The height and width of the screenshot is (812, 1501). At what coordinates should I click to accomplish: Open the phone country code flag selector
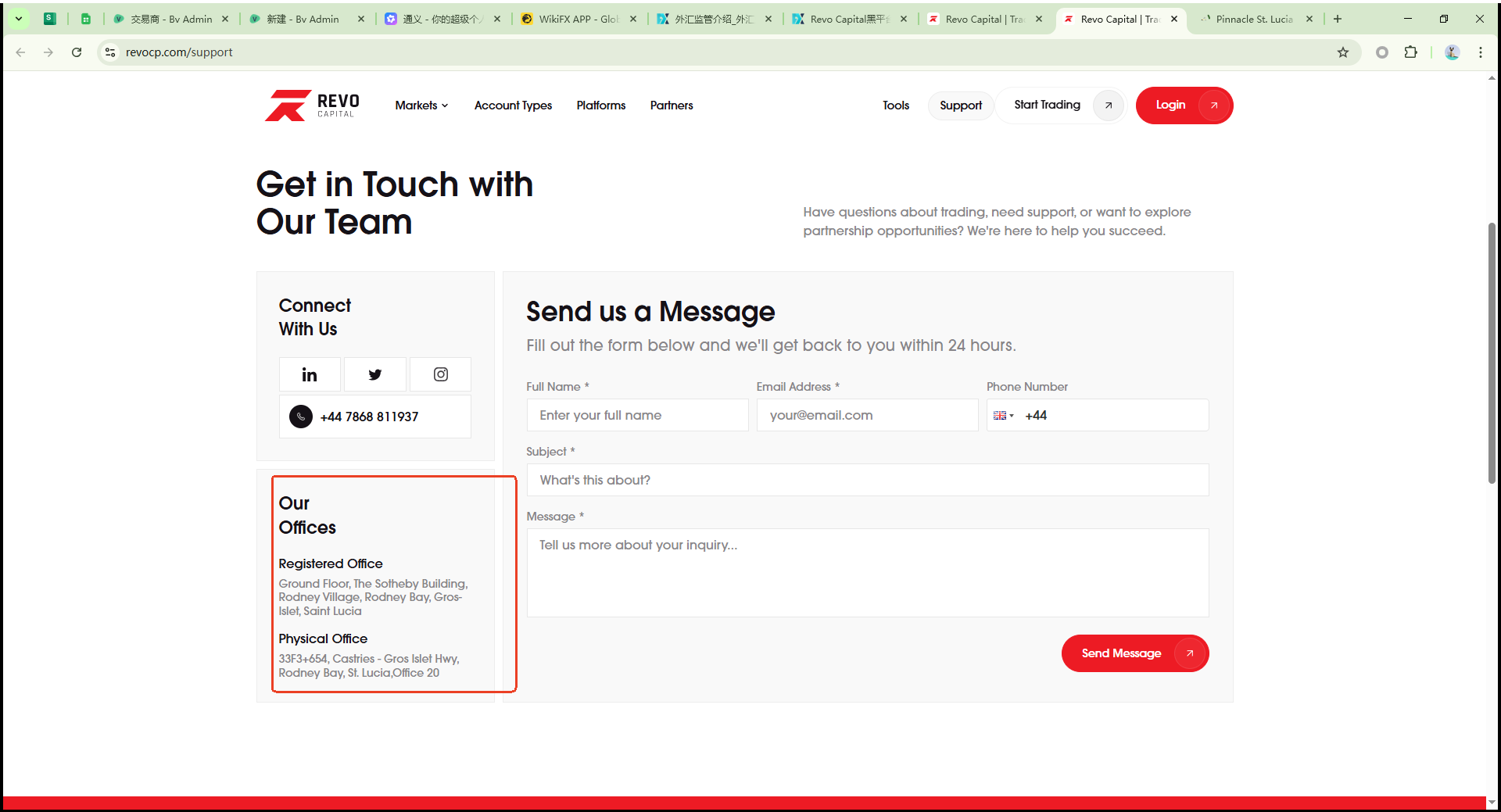(x=1003, y=416)
